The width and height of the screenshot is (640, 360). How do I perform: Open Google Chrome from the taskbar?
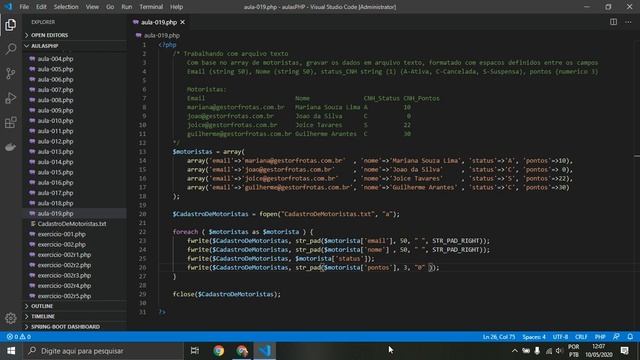click(218, 351)
